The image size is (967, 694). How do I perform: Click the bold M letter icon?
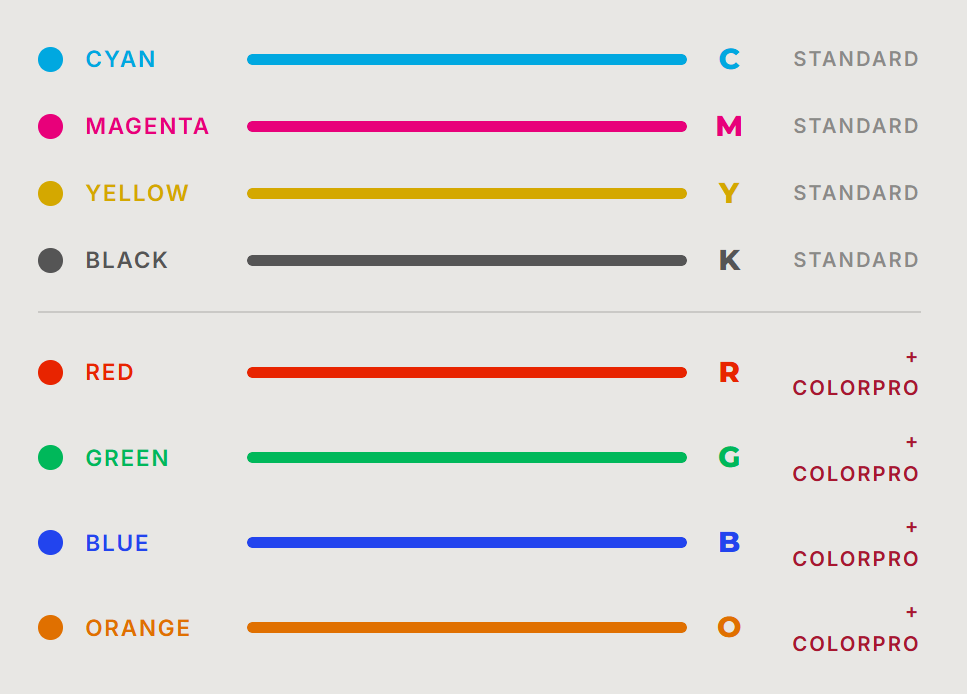pos(729,126)
